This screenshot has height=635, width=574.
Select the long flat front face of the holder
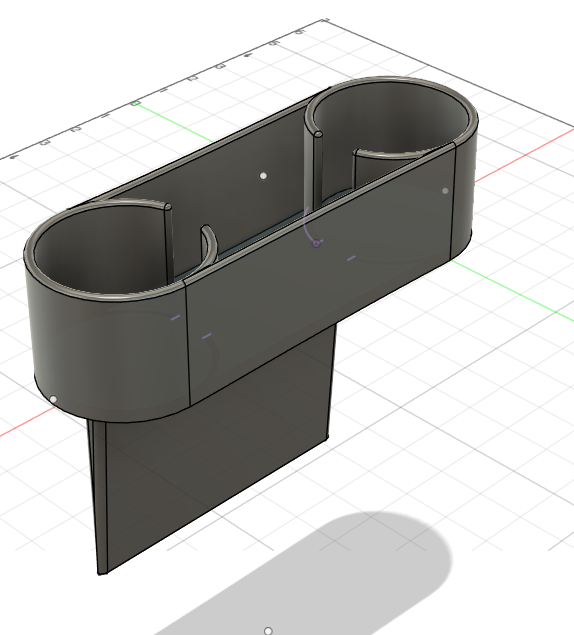[x=320, y=275]
